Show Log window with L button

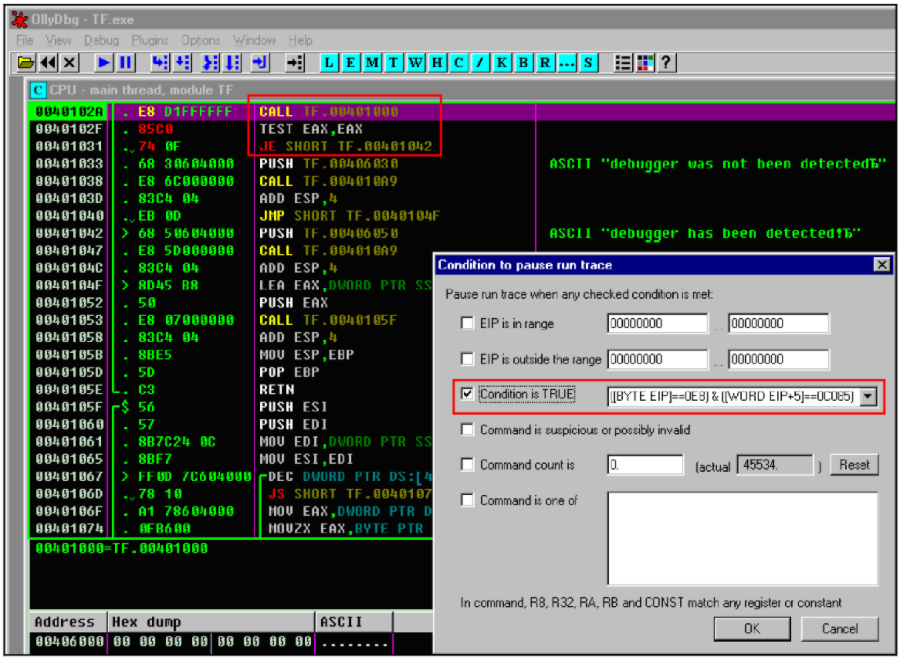pyautogui.click(x=329, y=63)
